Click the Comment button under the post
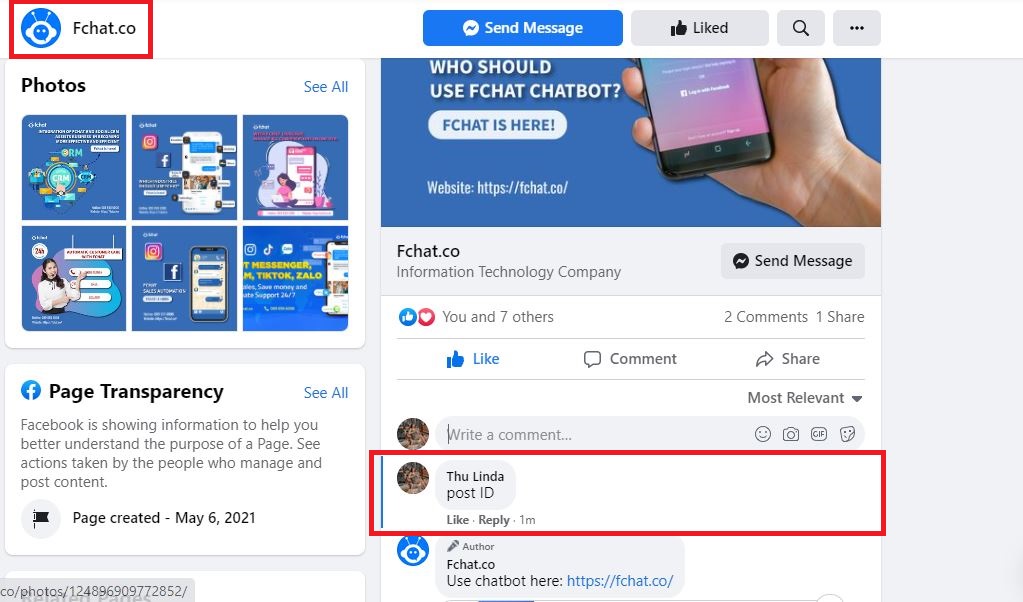 pos(630,359)
